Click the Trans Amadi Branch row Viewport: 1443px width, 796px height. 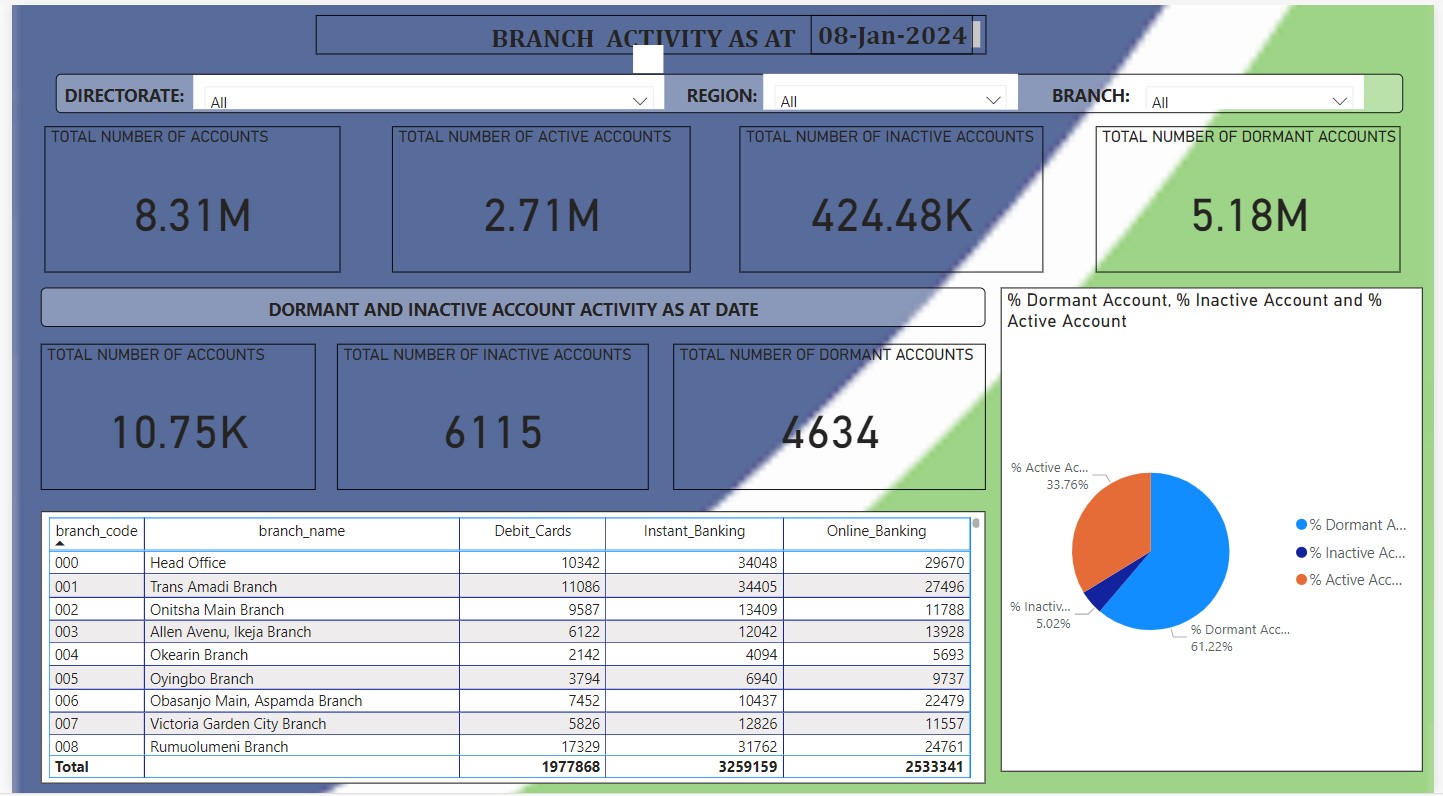[300, 585]
